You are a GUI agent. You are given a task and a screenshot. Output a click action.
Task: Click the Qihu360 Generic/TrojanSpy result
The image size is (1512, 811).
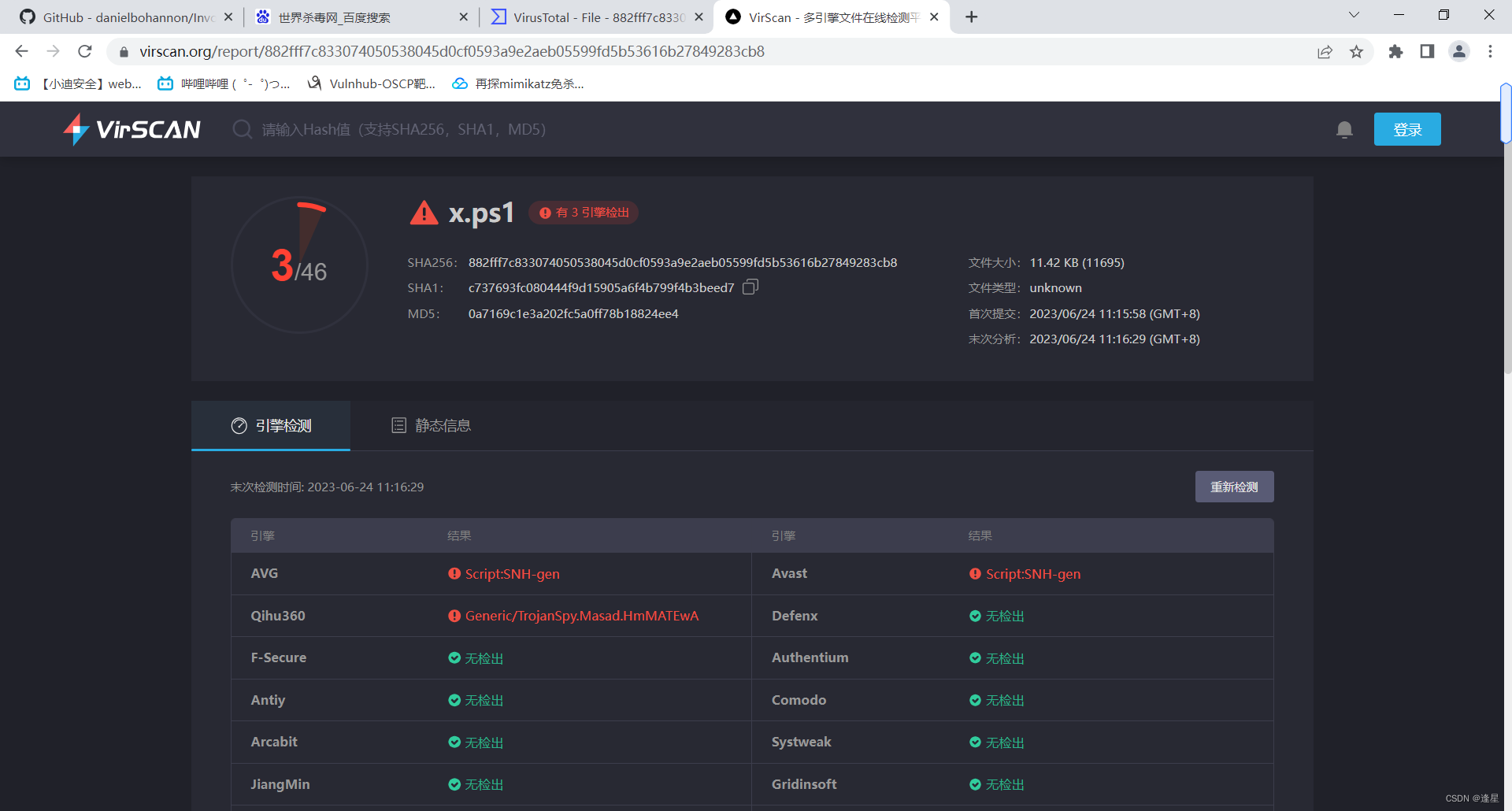(x=573, y=616)
